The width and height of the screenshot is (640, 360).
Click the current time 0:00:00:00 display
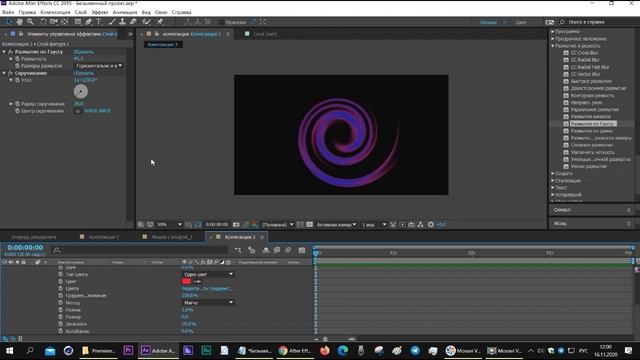click(x=25, y=247)
